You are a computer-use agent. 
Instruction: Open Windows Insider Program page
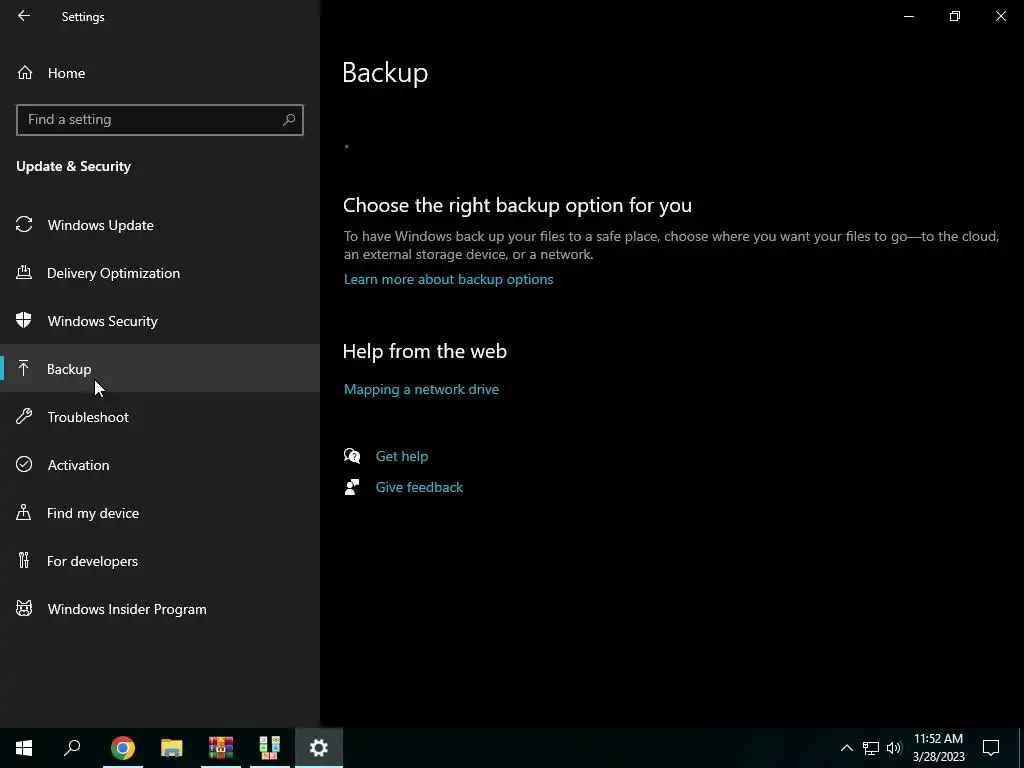(159, 609)
